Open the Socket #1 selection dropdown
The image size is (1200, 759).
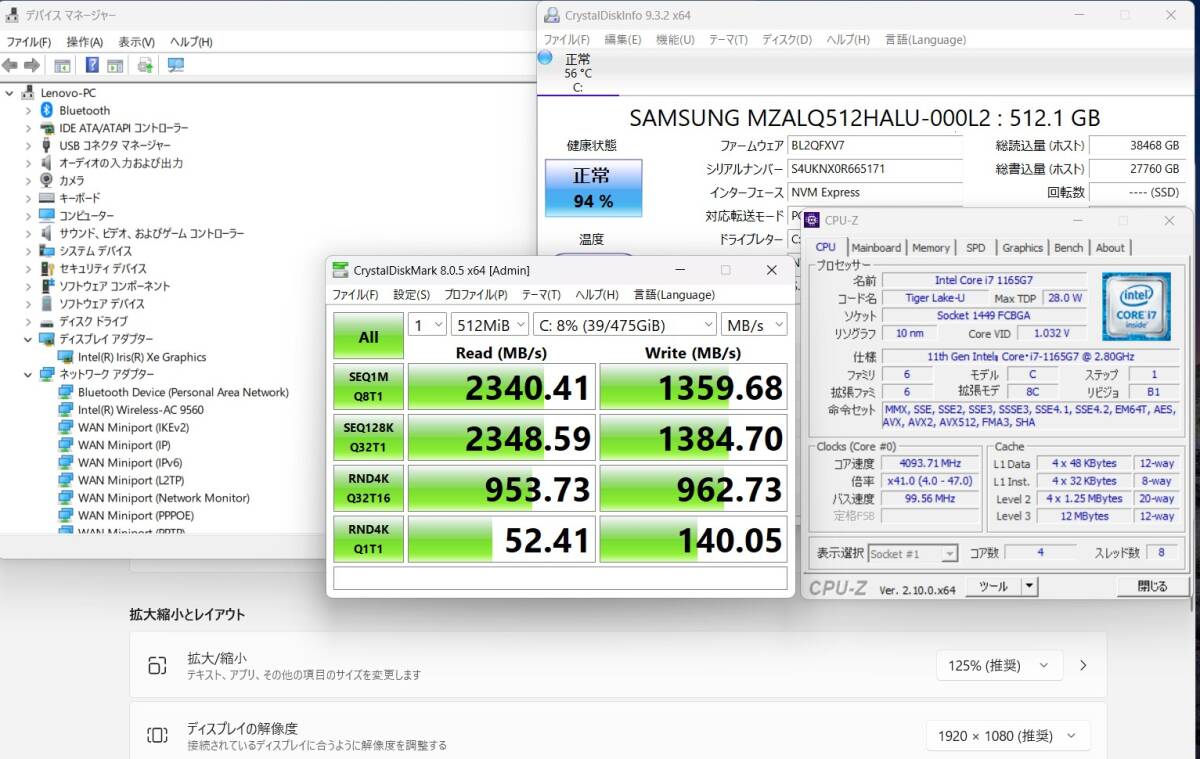tap(912, 553)
